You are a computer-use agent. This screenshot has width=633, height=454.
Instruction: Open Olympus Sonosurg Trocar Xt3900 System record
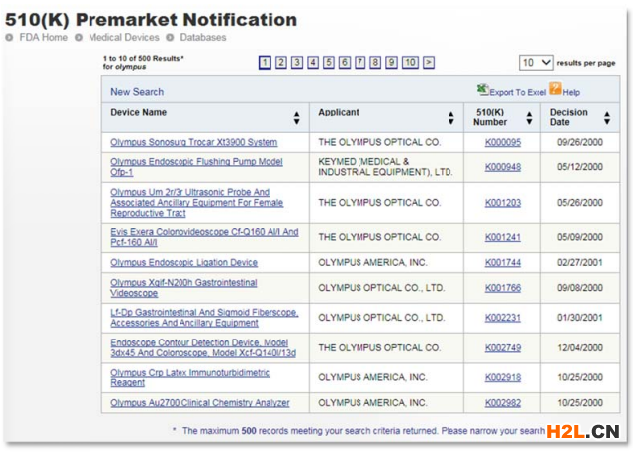pyautogui.click(x=193, y=142)
